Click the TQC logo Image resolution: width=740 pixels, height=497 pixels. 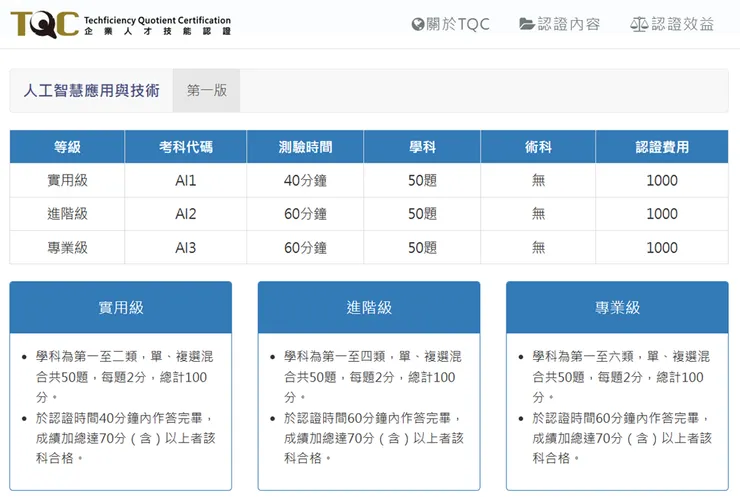121,24
